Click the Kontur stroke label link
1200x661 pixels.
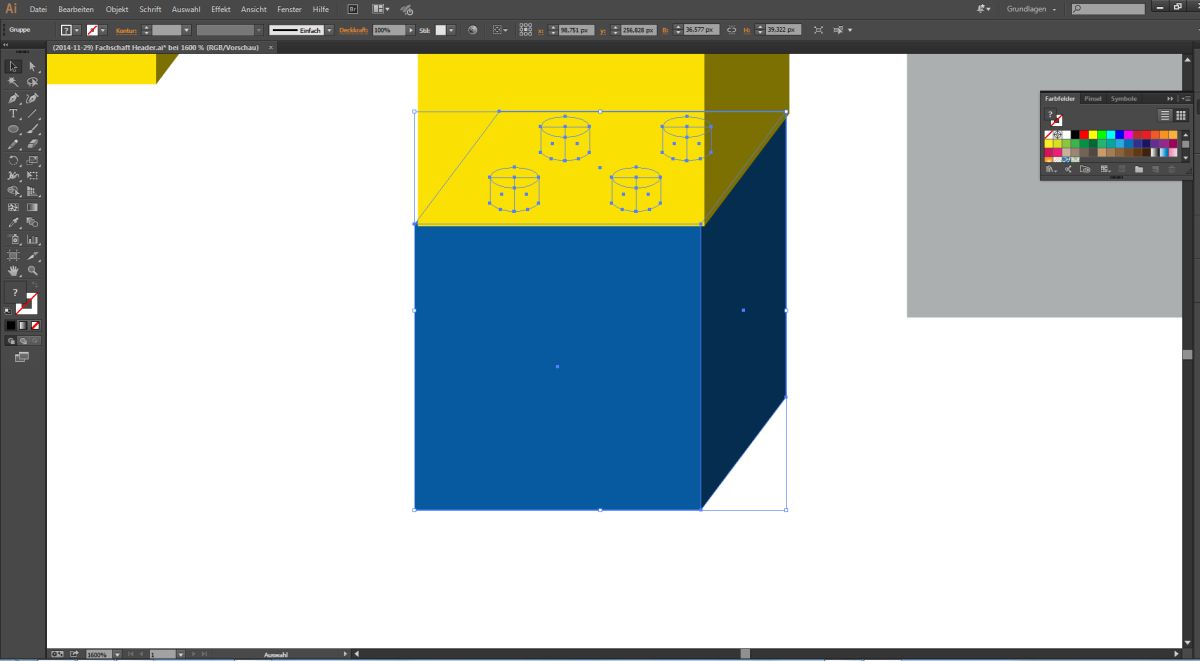pos(126,30)
